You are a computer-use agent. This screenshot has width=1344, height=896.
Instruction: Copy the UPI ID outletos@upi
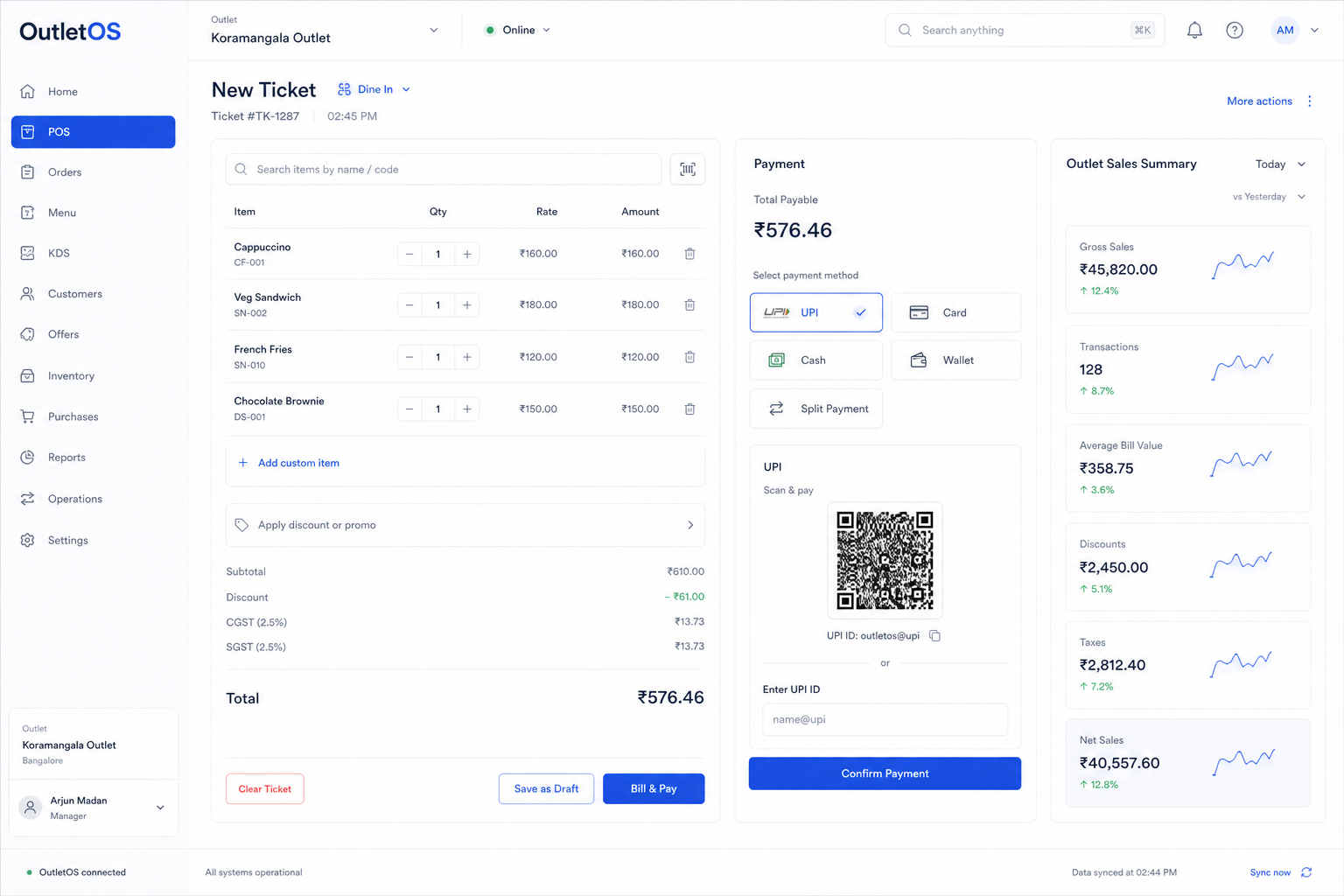pos(934,636)
